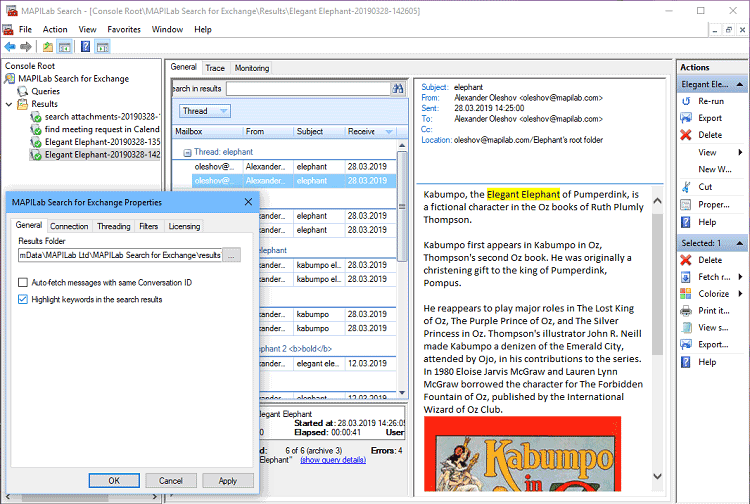
Task: Open the Connection tab in Properties
Action: (69, 226)
